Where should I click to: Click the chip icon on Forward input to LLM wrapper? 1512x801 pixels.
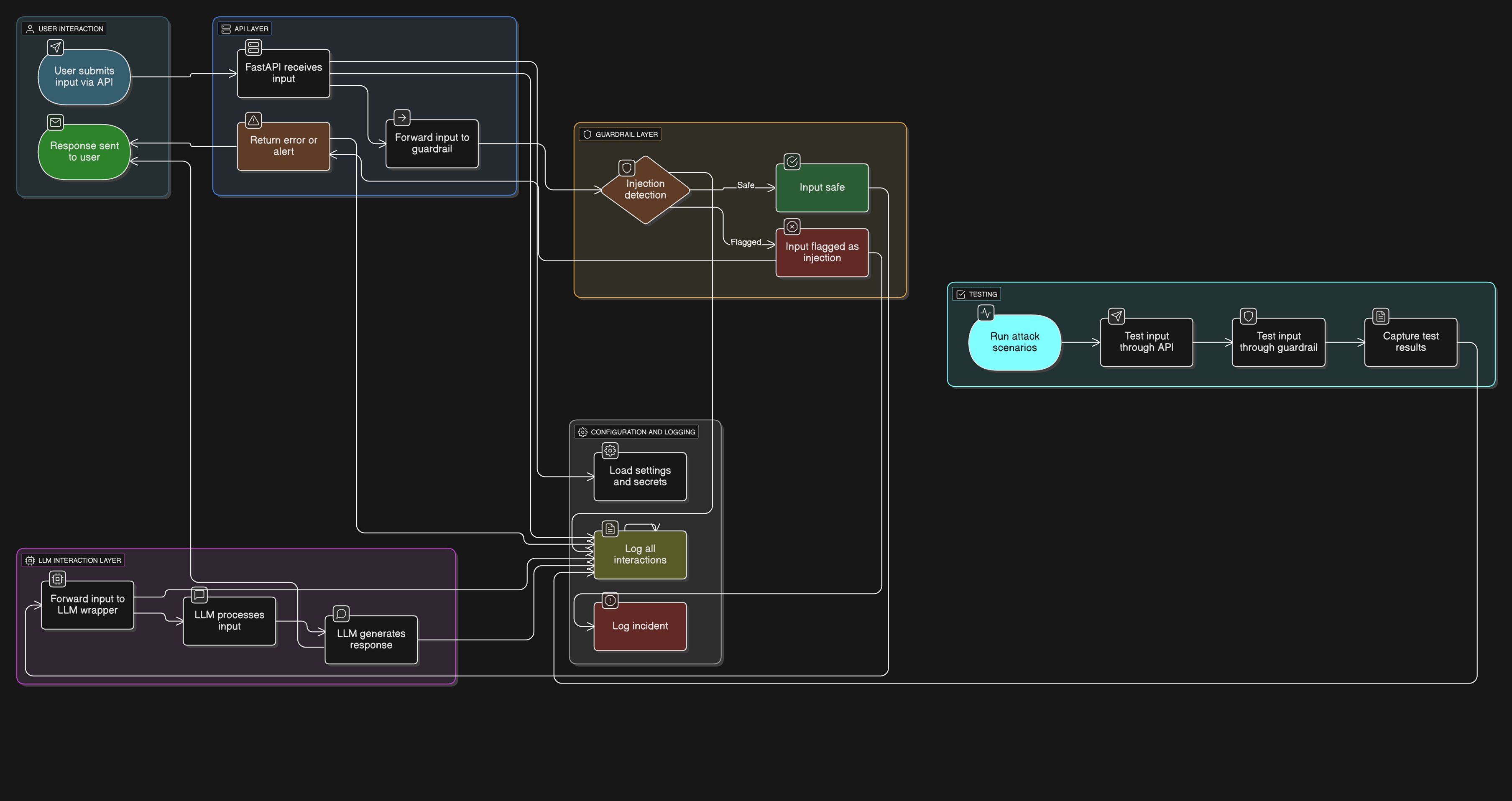click(58, 579)
